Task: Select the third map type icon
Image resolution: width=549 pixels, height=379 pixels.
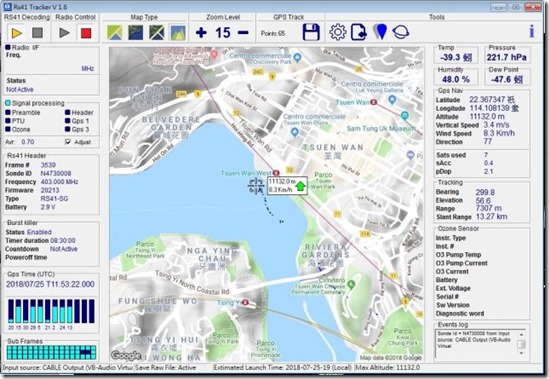Action: pyautogui.click(x=157, y=33)
